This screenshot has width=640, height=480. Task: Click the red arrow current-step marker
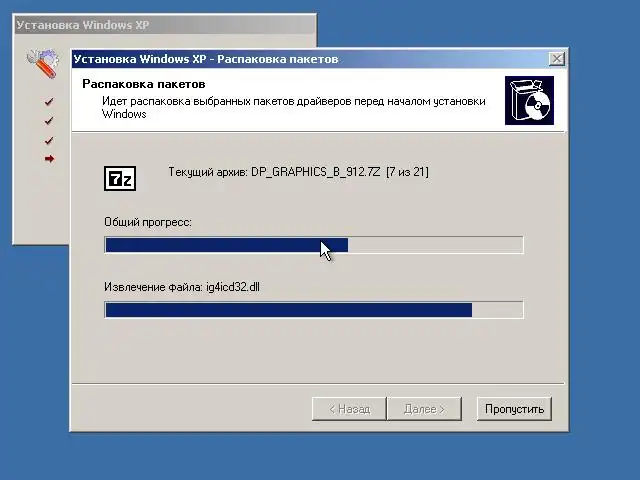pyautogui.click(x=49, y=158)
